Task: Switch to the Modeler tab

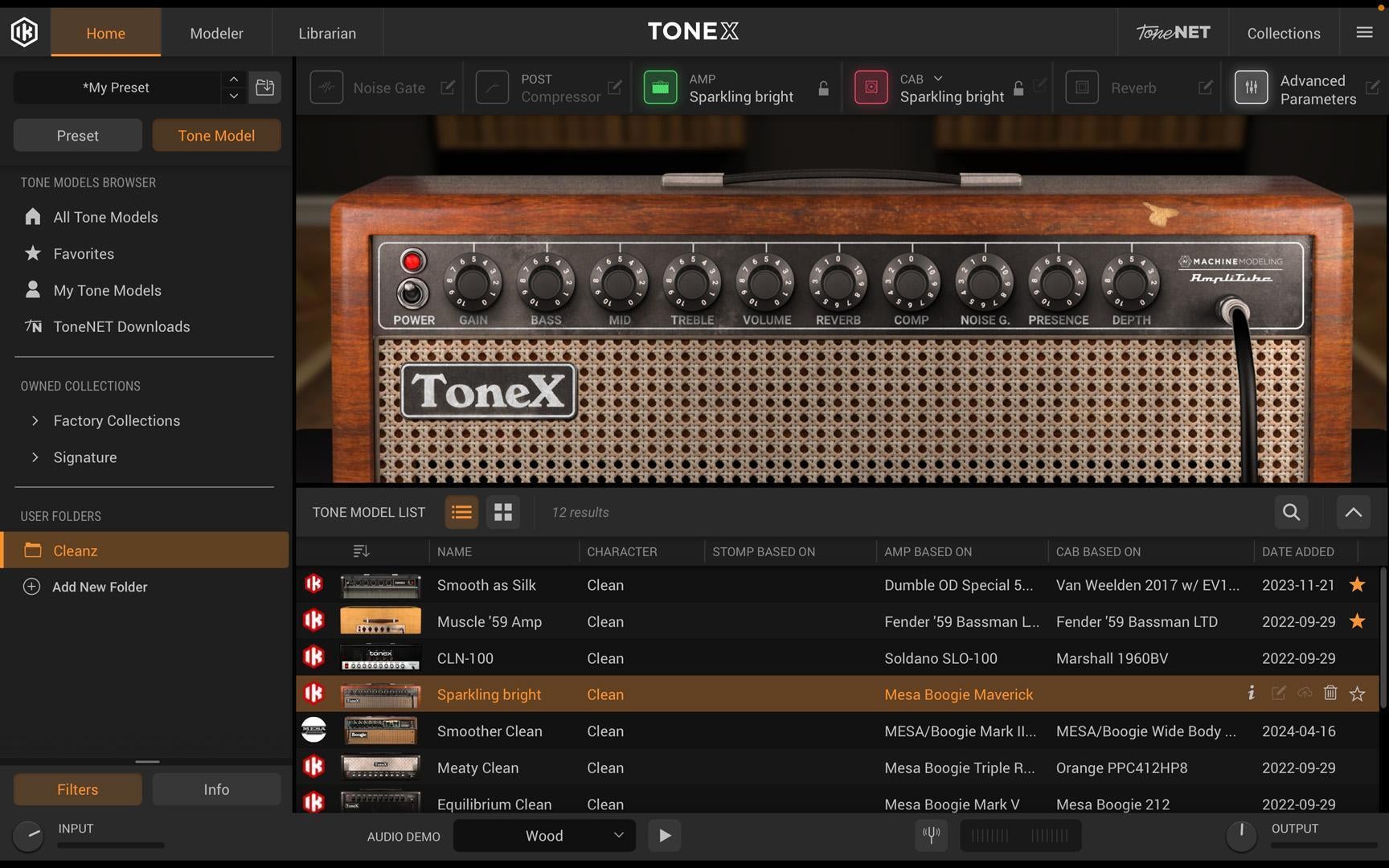Action: [x=216, y=33]
